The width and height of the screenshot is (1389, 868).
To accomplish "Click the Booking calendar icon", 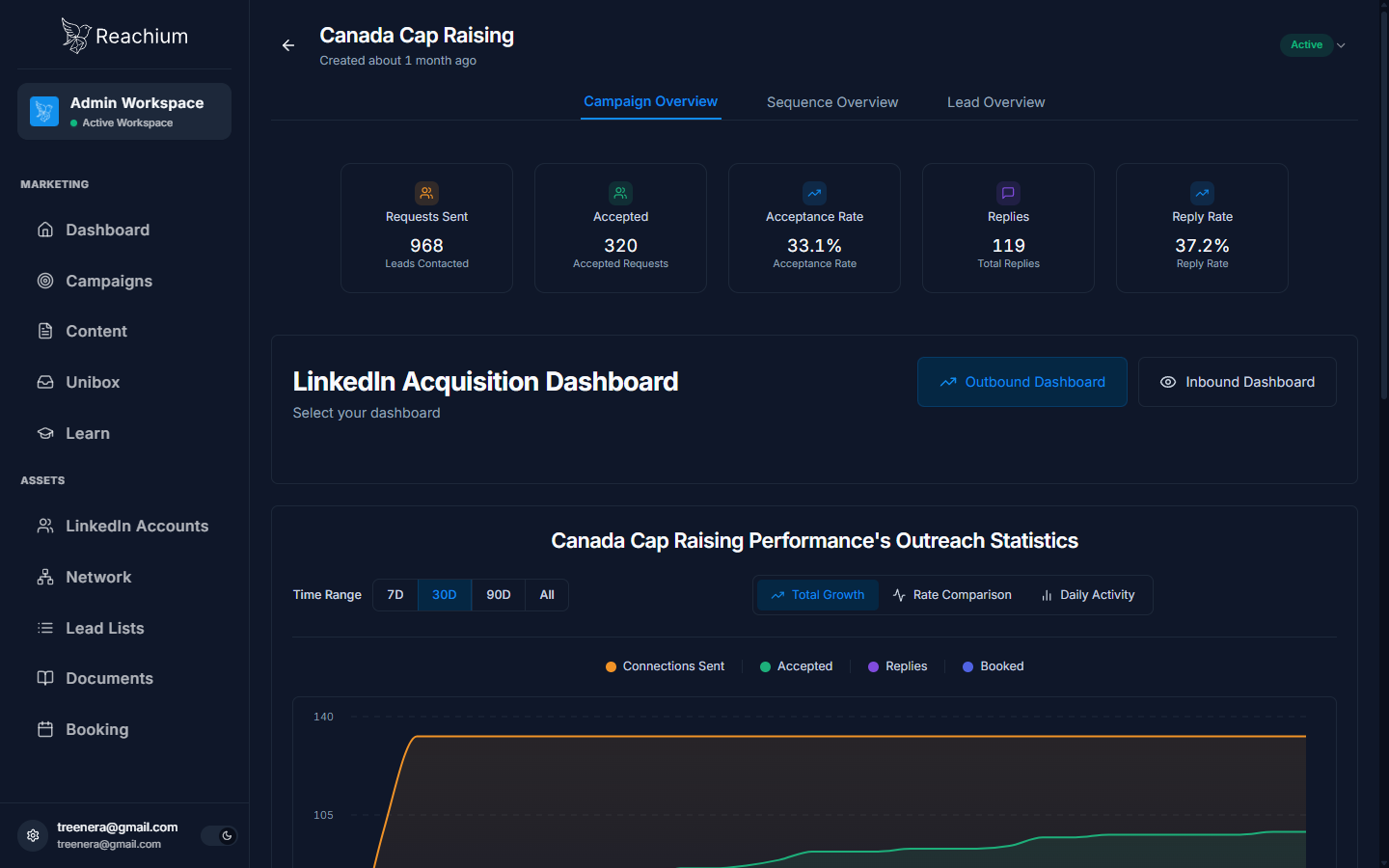I will point(45,729).
